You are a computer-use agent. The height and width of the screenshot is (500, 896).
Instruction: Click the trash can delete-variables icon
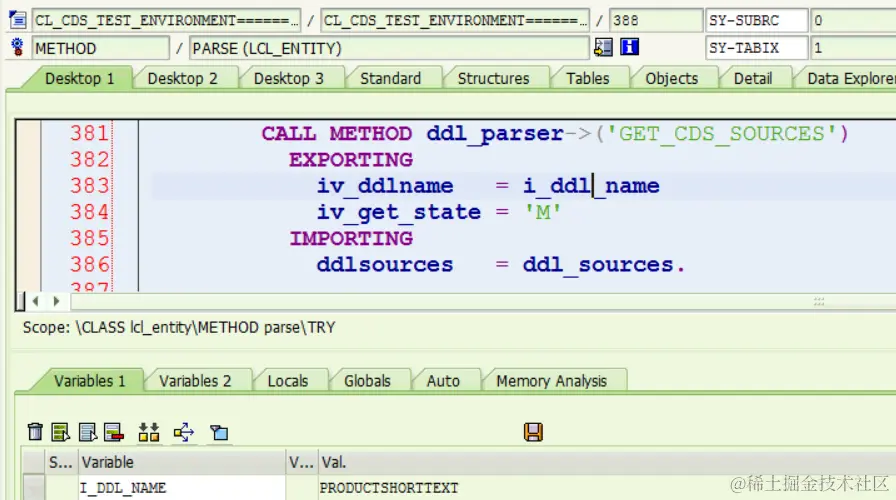click(35, 431)
